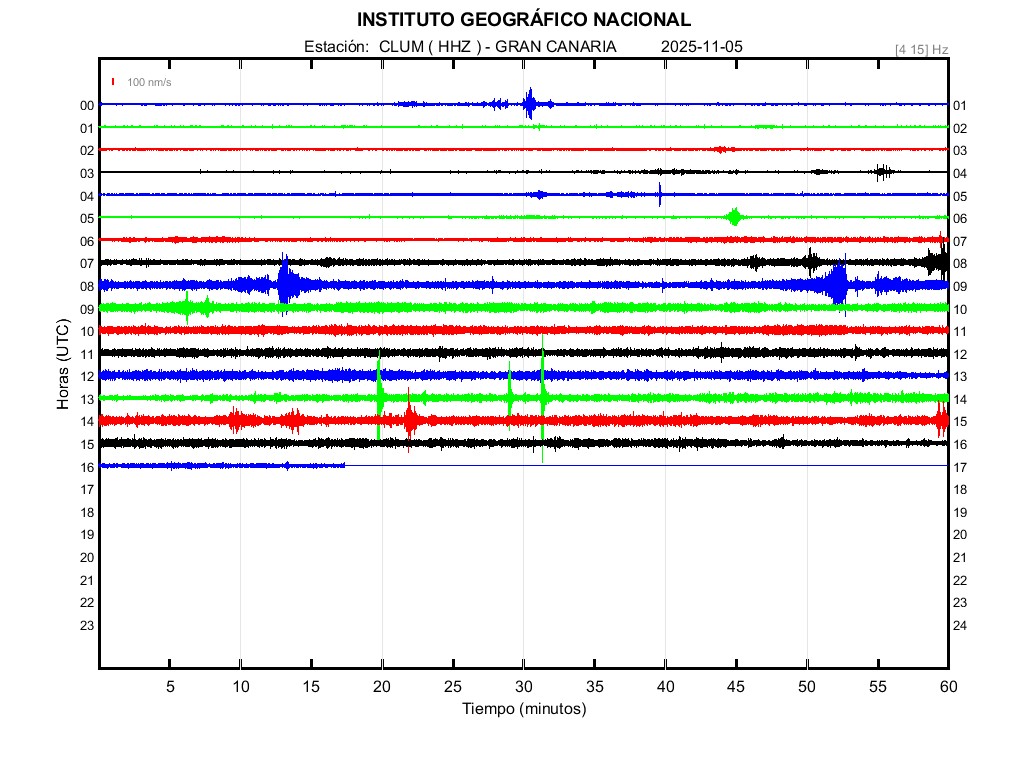Click hour label 24 on the right axis
Screen dimensions: 1024x768
[960, 625]
